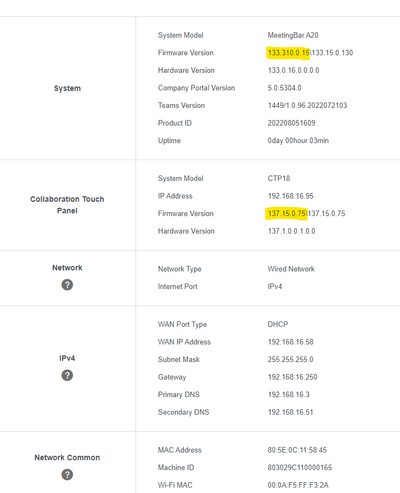400x493 pixels.
Task: Click the Collaboration Touch Panel section heading
Action: click(67, 205)
